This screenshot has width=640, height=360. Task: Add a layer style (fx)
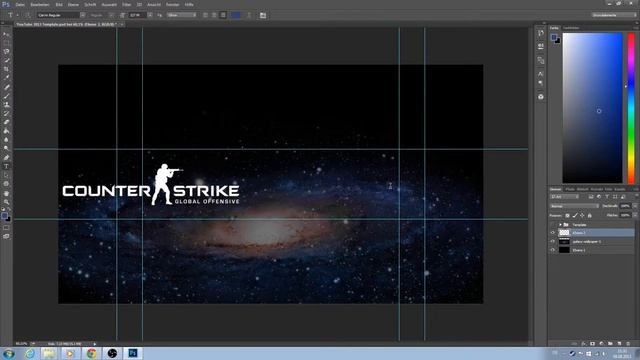(583, 344)
